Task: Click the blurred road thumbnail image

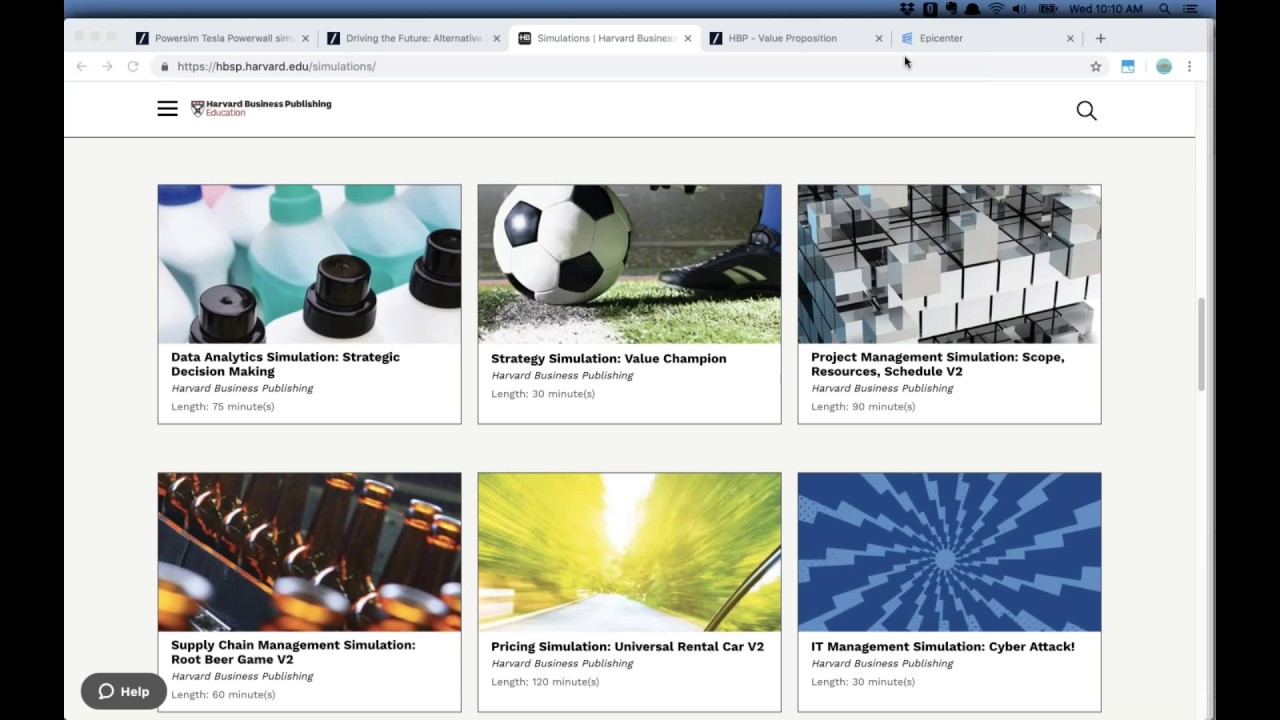Action: [629, 552]
